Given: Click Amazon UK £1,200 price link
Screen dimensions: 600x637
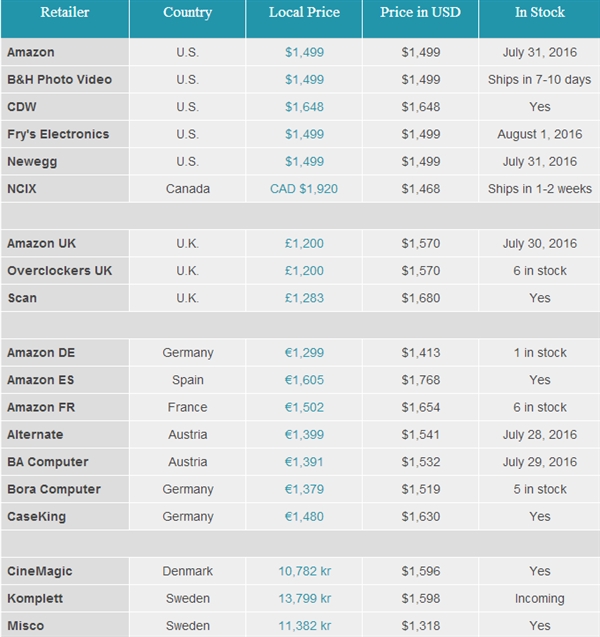Looking at the screenshot, I should click(304, 243).
